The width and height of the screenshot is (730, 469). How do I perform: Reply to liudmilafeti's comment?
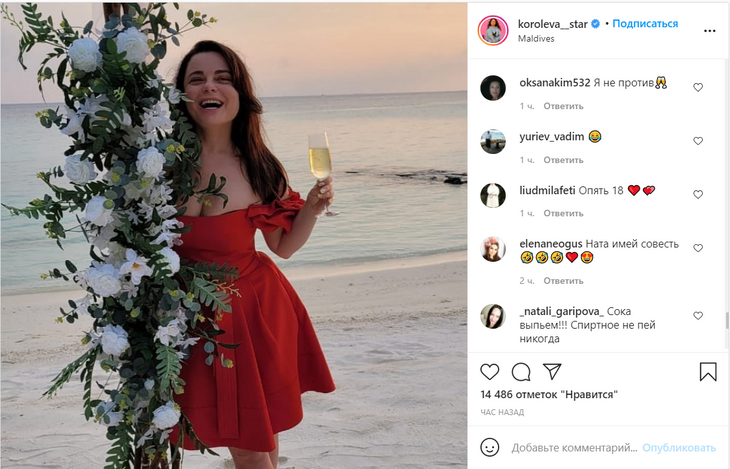tap(563, 213)
